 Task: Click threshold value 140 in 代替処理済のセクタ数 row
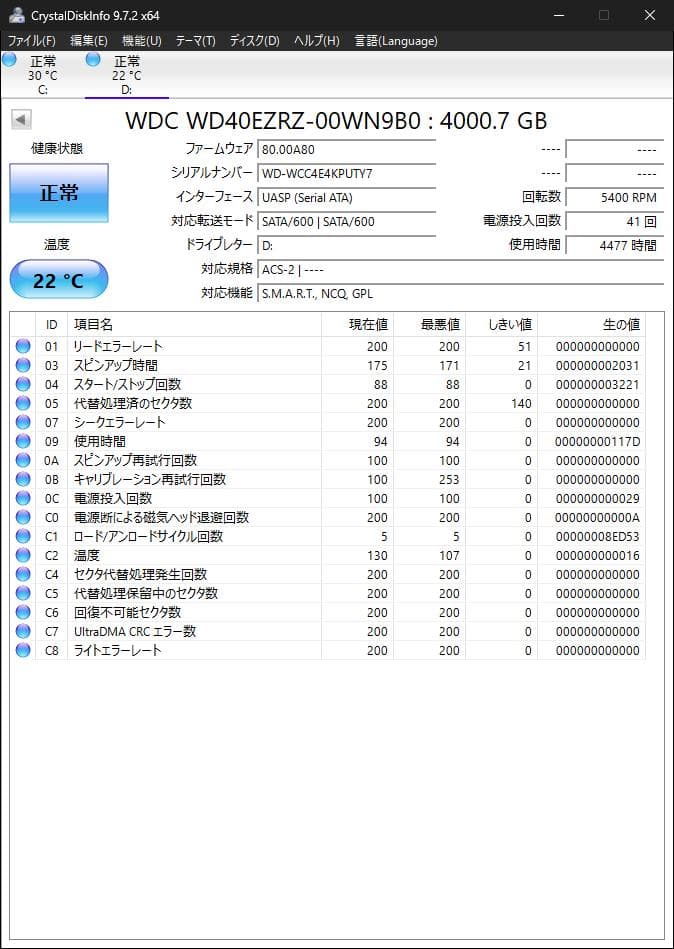(x=521, y=403)
